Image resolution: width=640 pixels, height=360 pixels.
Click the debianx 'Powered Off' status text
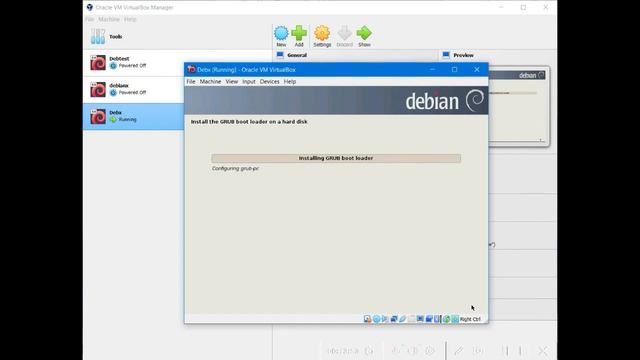coord(132,92)
